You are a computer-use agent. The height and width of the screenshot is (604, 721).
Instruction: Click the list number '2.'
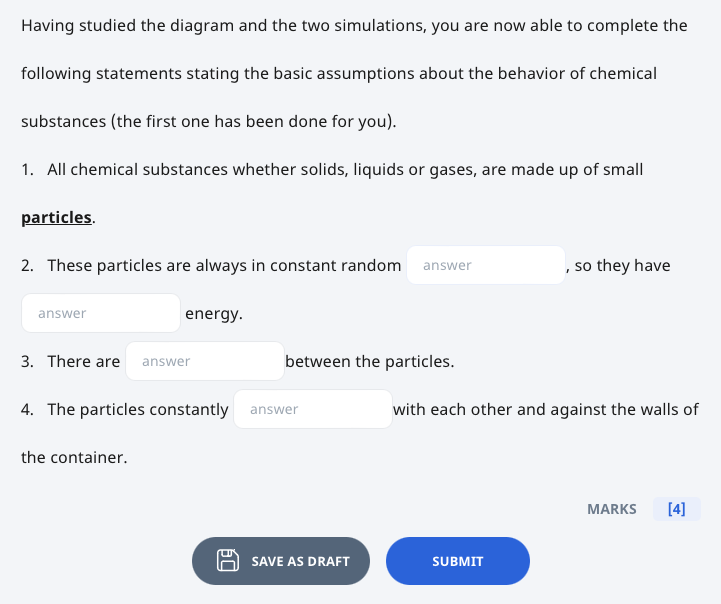click(28, 266)
